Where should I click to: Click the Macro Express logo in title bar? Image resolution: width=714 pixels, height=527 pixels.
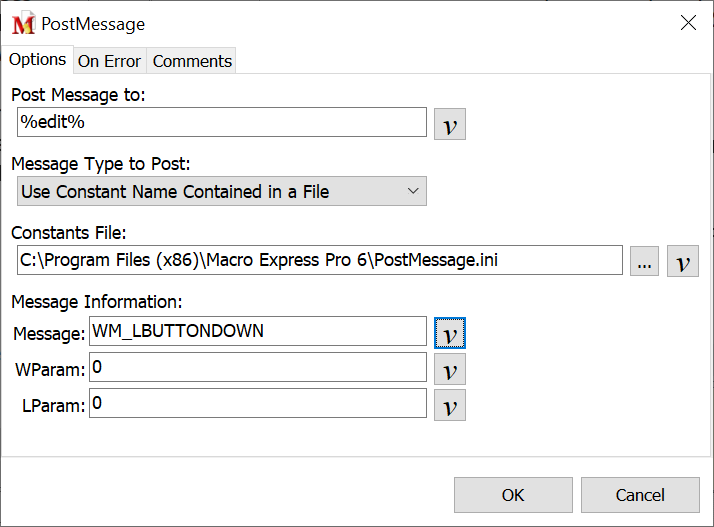coord(24,24)
